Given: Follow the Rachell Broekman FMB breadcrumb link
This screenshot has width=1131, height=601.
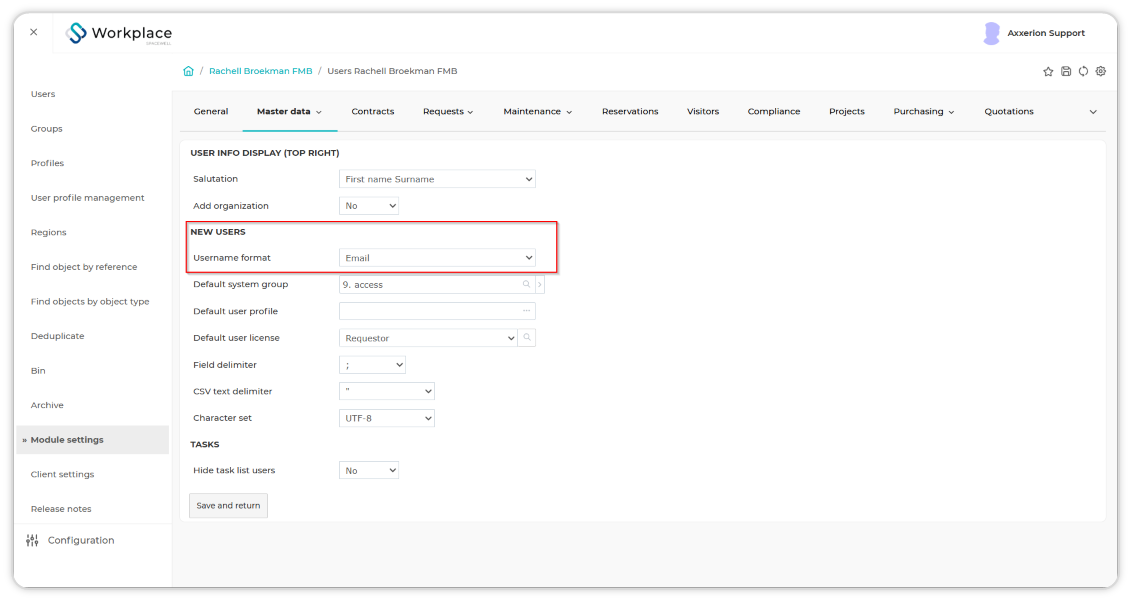Looking at the screenshot, I should [260, 71].
